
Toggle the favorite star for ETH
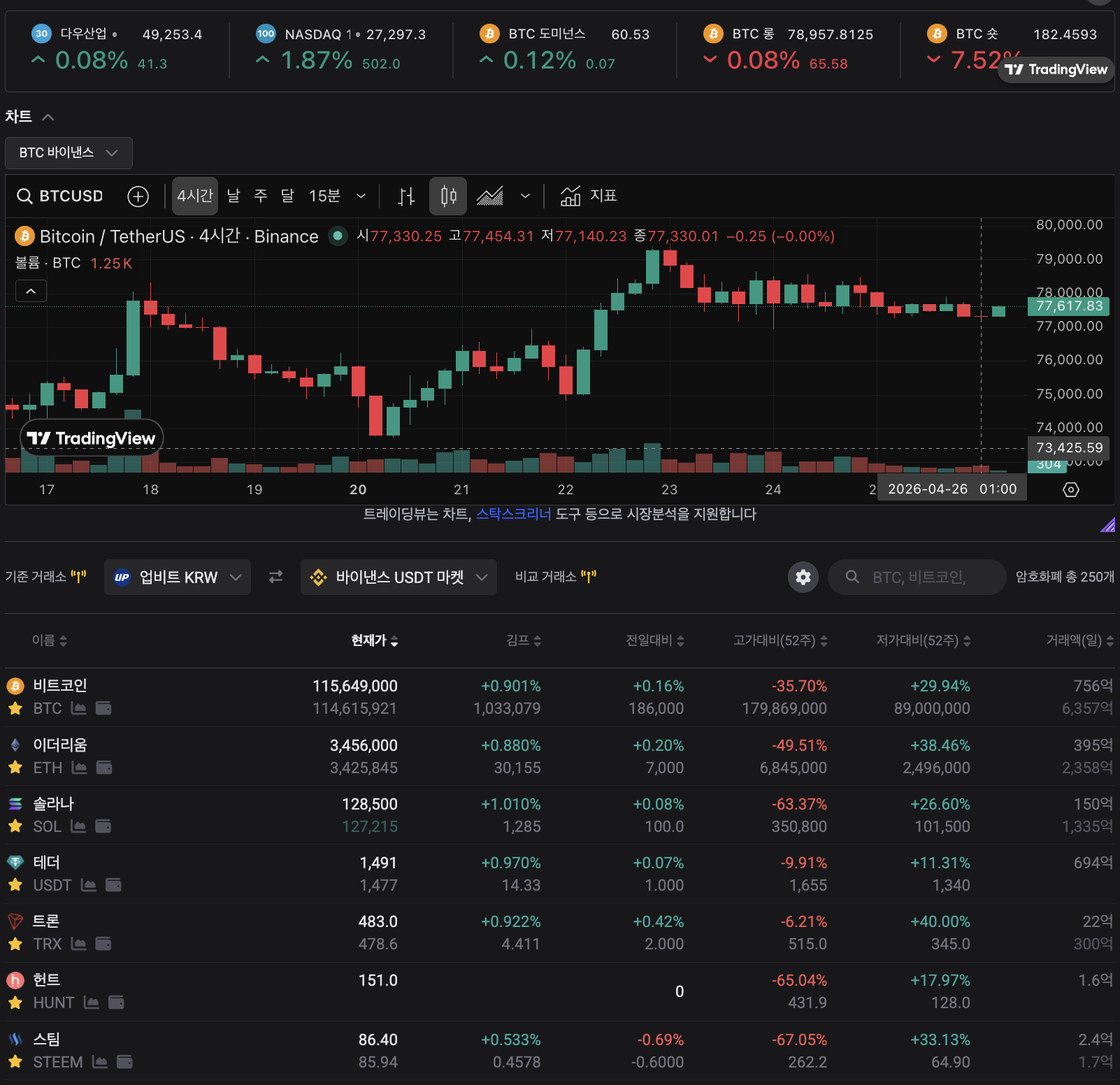pyautogui.click(x=15, y=768)
